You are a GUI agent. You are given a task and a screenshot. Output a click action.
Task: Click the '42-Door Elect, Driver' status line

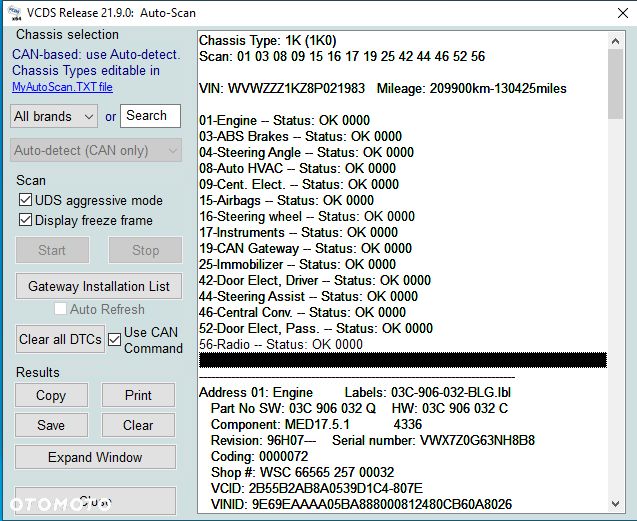[x=315, y=280]
